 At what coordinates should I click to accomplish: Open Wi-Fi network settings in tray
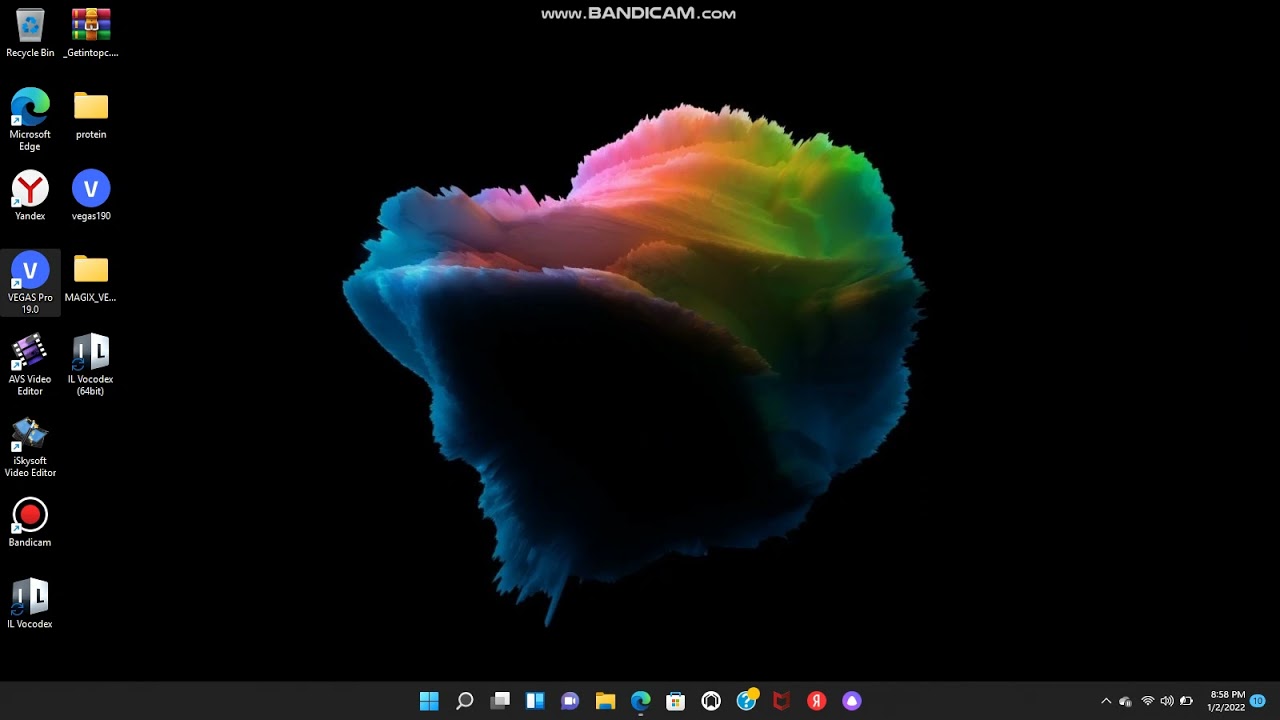click(1148, 701)
